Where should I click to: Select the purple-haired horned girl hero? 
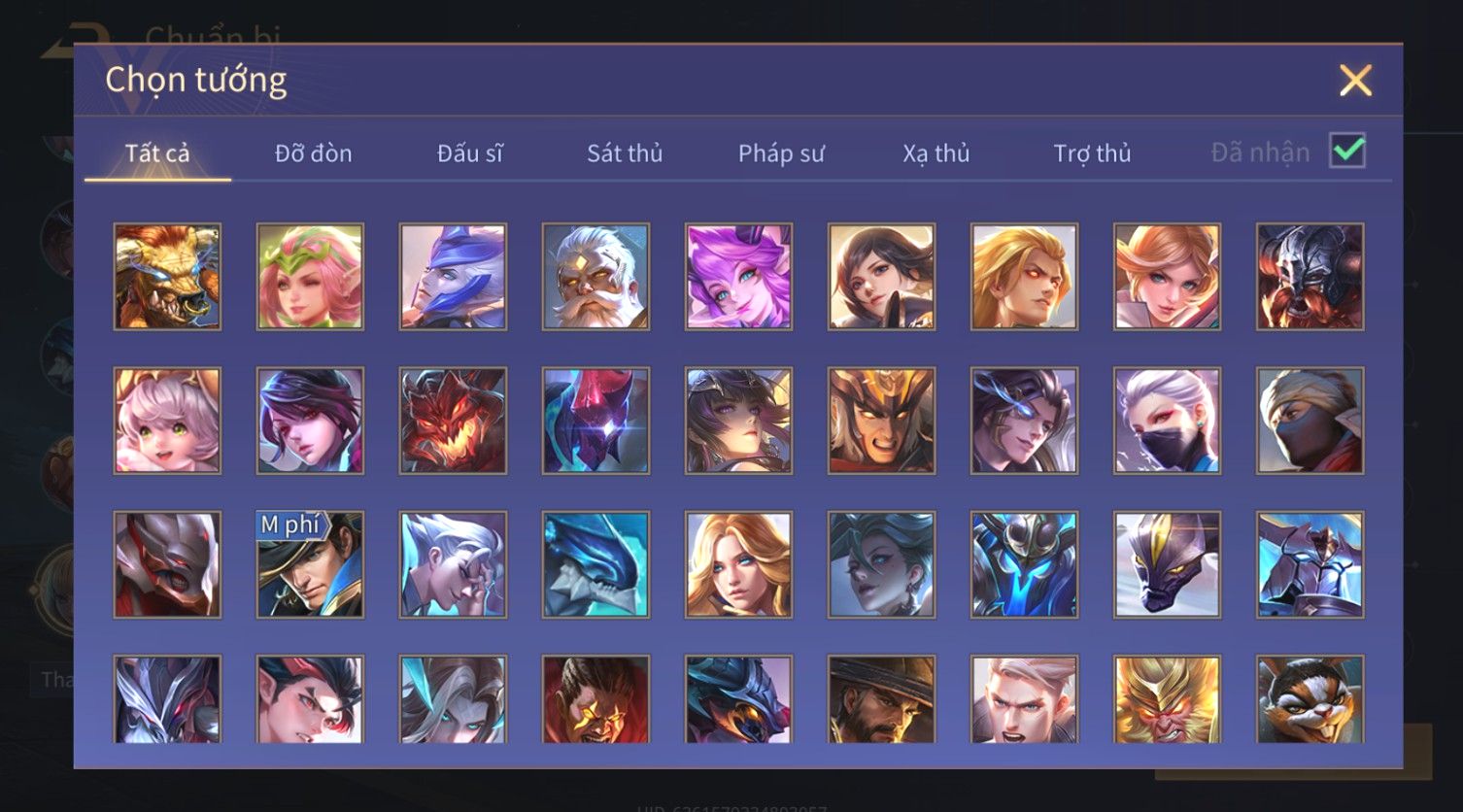(738, 277)
